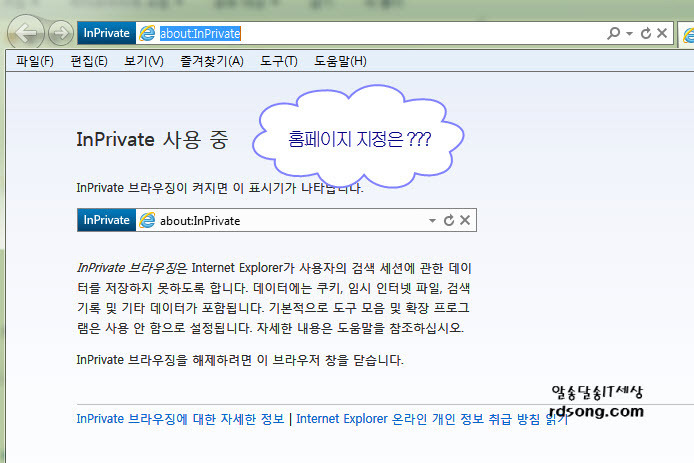Click the browser Back arrow button
This screenshot has width=694, height=463.
coord(26,32)
